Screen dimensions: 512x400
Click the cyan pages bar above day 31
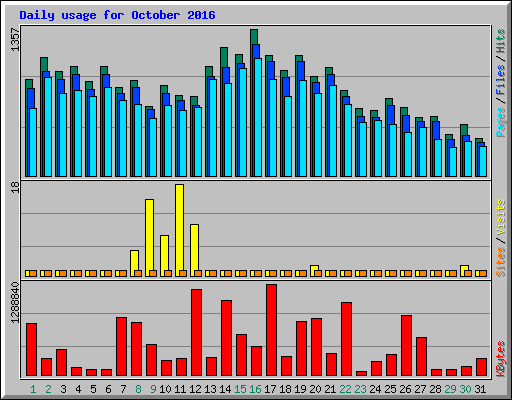point(483,161)
